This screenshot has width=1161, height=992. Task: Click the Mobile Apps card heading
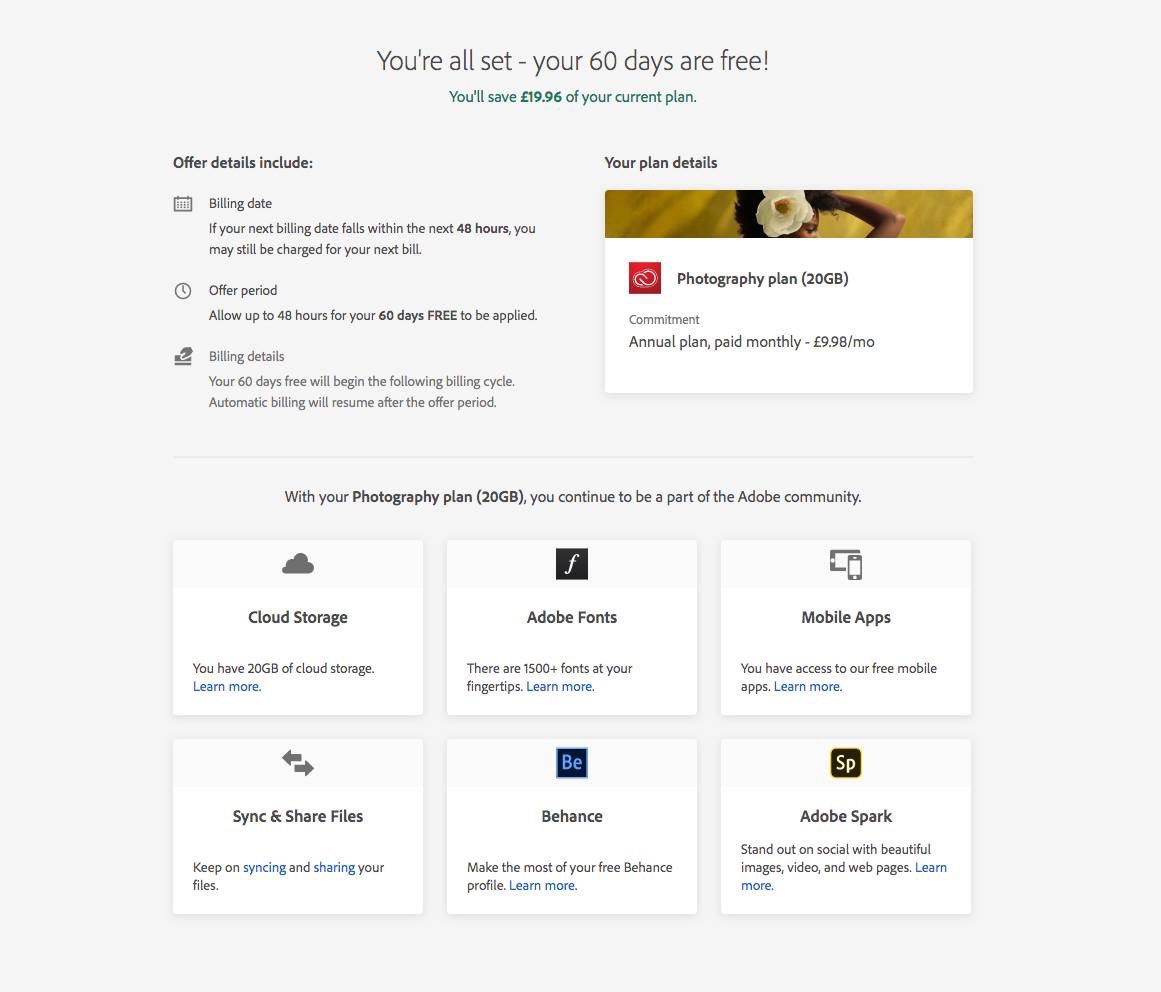coord(846,617)
